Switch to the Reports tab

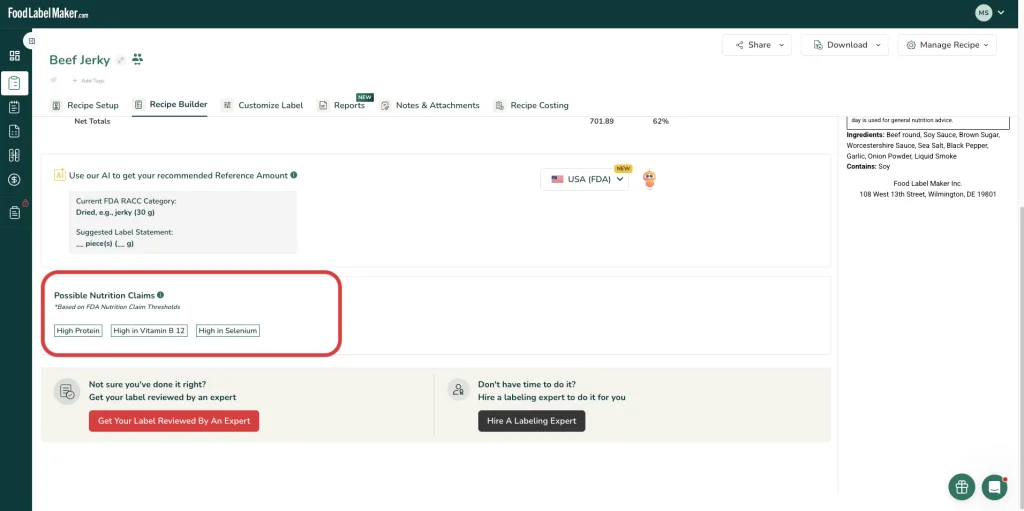[x=341, y=105]
